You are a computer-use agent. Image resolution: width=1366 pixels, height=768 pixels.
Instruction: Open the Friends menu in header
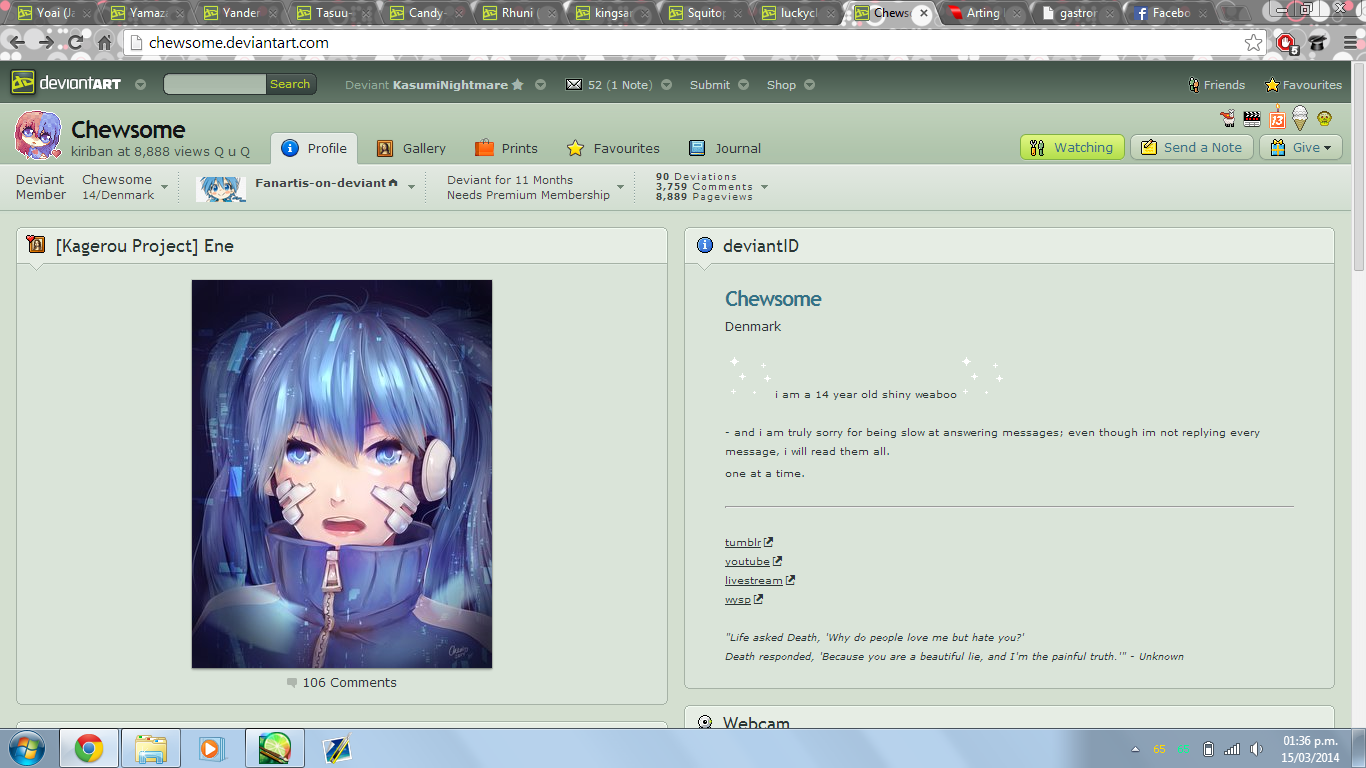pyautogui.click(x=1216, y=85)
